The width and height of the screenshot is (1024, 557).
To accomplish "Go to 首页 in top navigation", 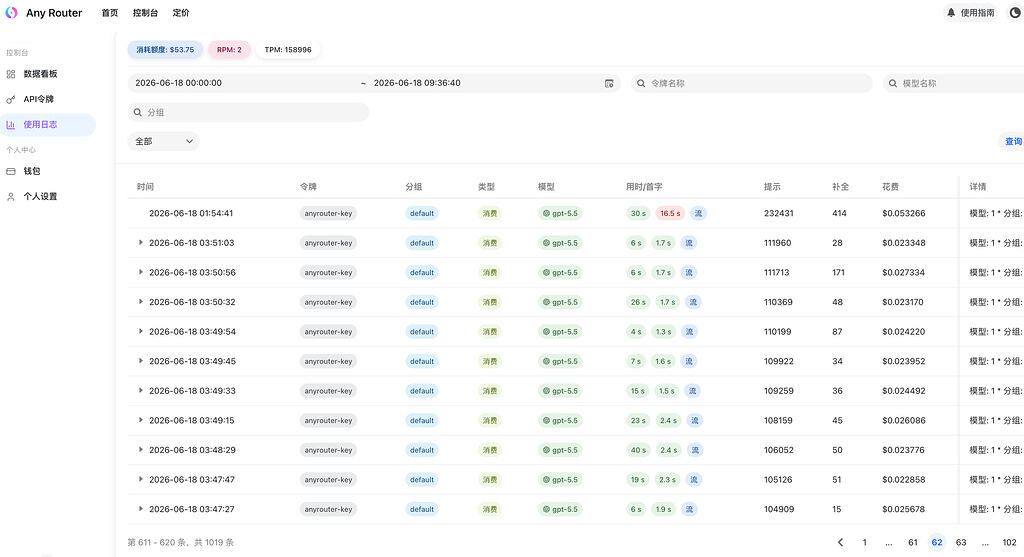I will pyautogui.click(x=110, y=13).
